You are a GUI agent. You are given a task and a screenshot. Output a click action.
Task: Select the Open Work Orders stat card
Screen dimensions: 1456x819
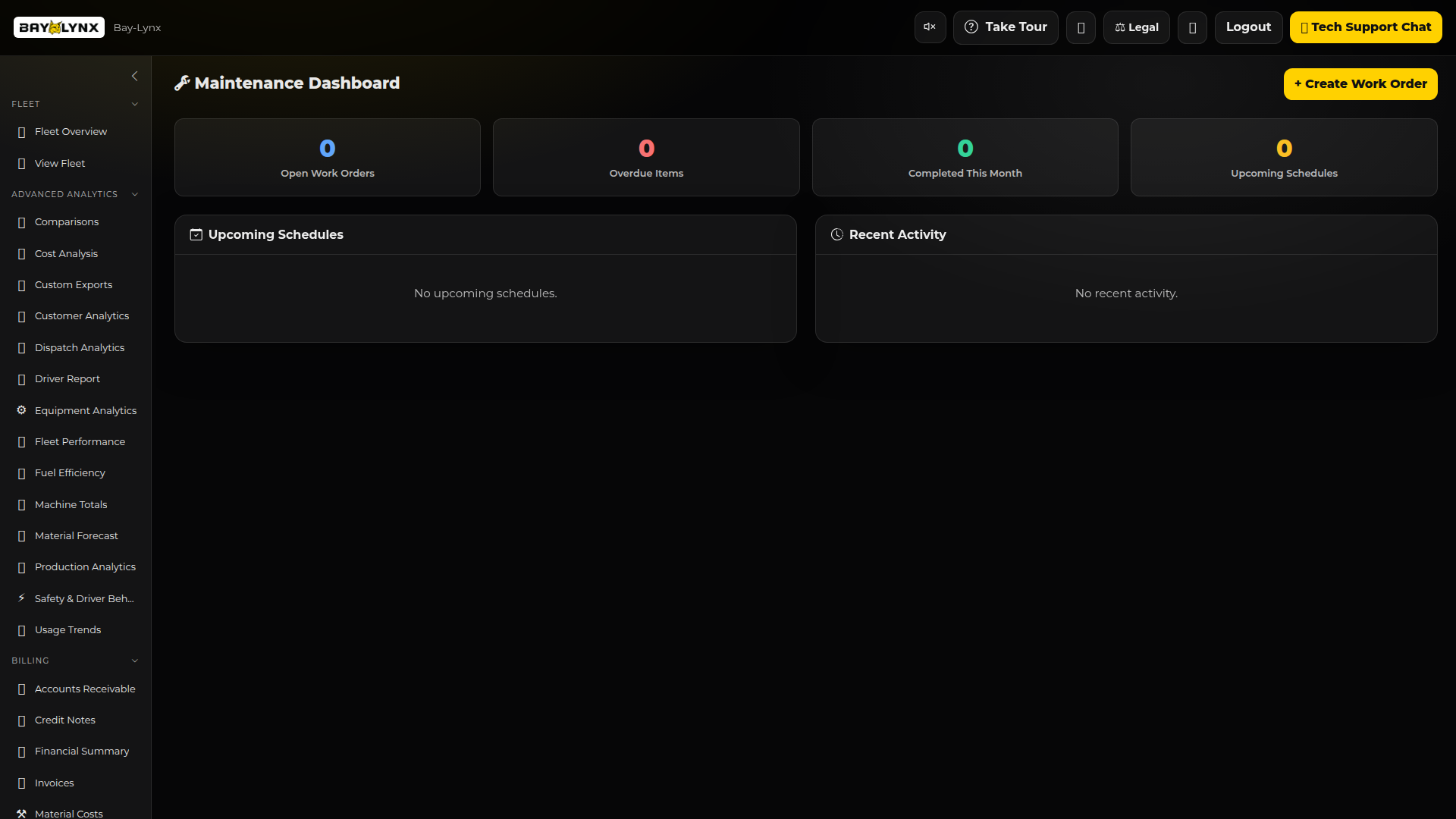(x=327, y=157)
